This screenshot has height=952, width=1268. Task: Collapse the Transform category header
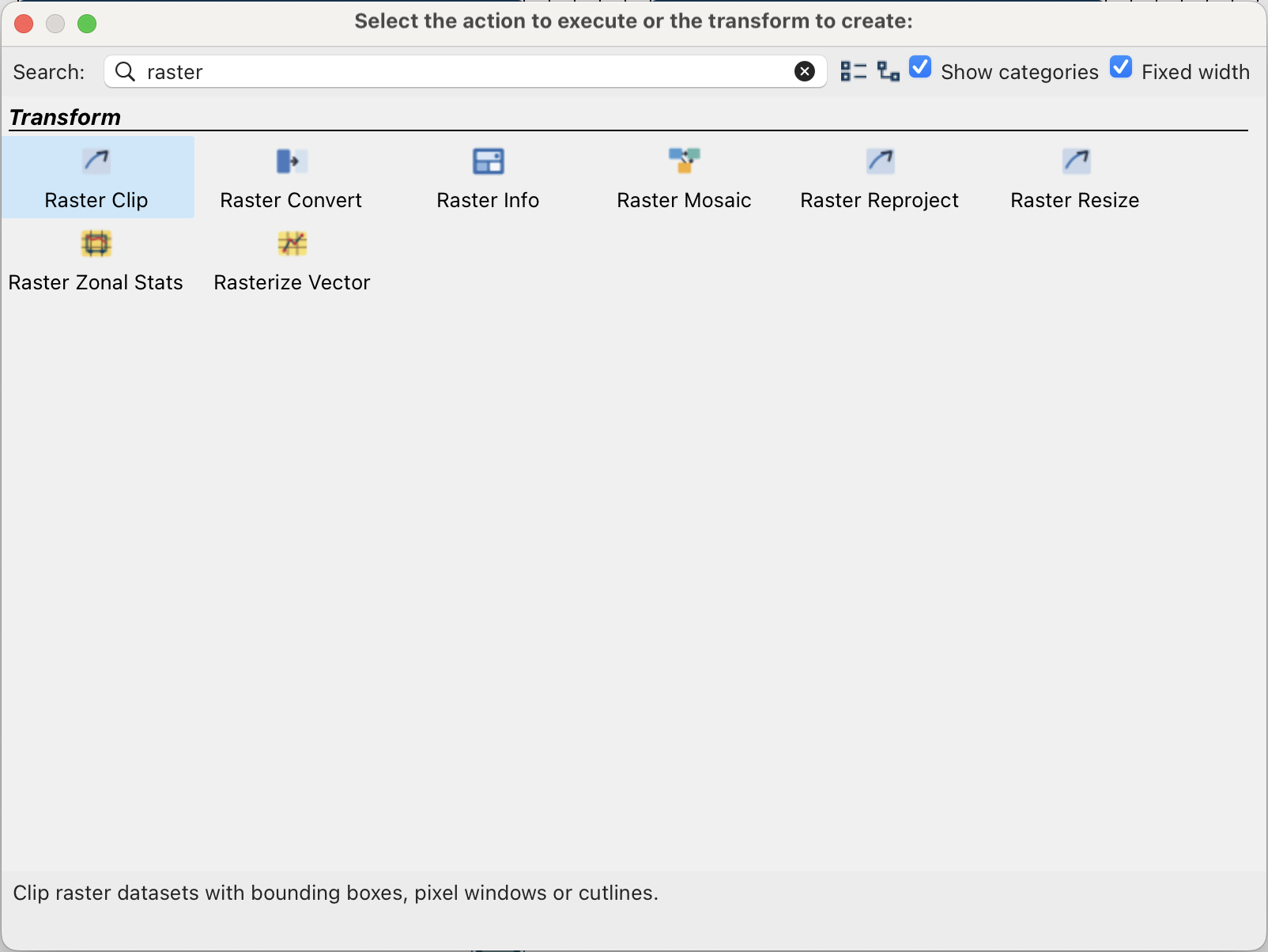[65, 117]
